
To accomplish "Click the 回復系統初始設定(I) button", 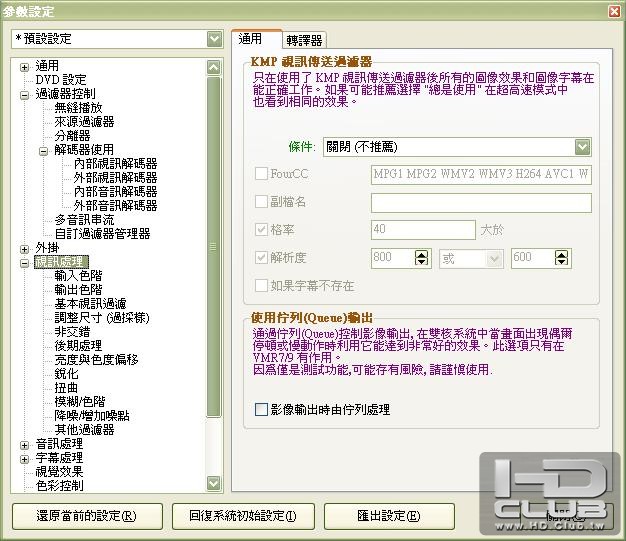I will point(243,516).
